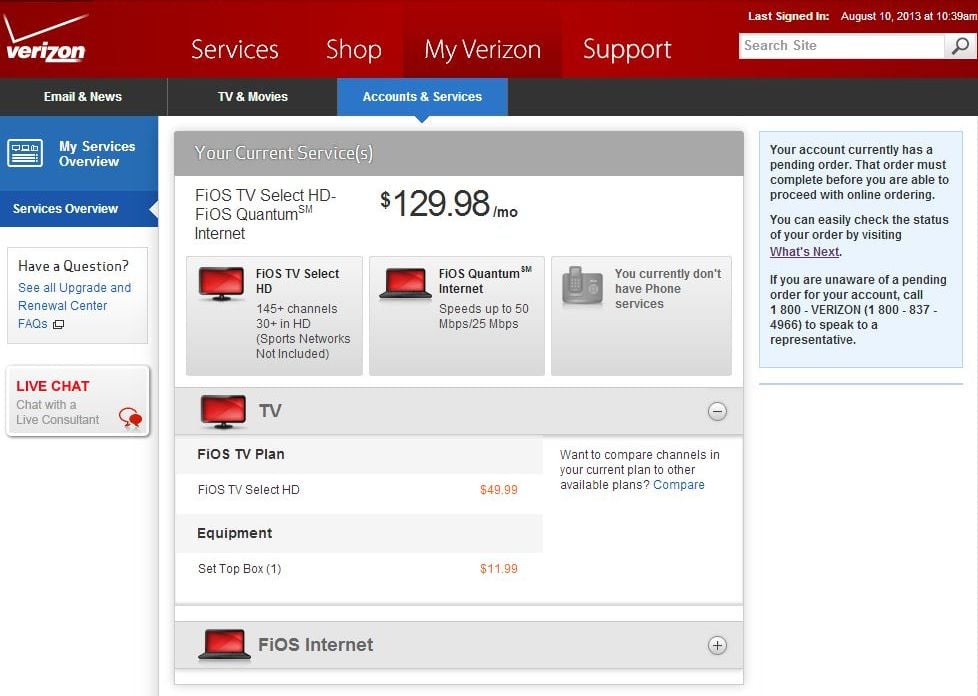
Task: Click the FiOS Internet section laptop icon
Action: coord(224,645)
